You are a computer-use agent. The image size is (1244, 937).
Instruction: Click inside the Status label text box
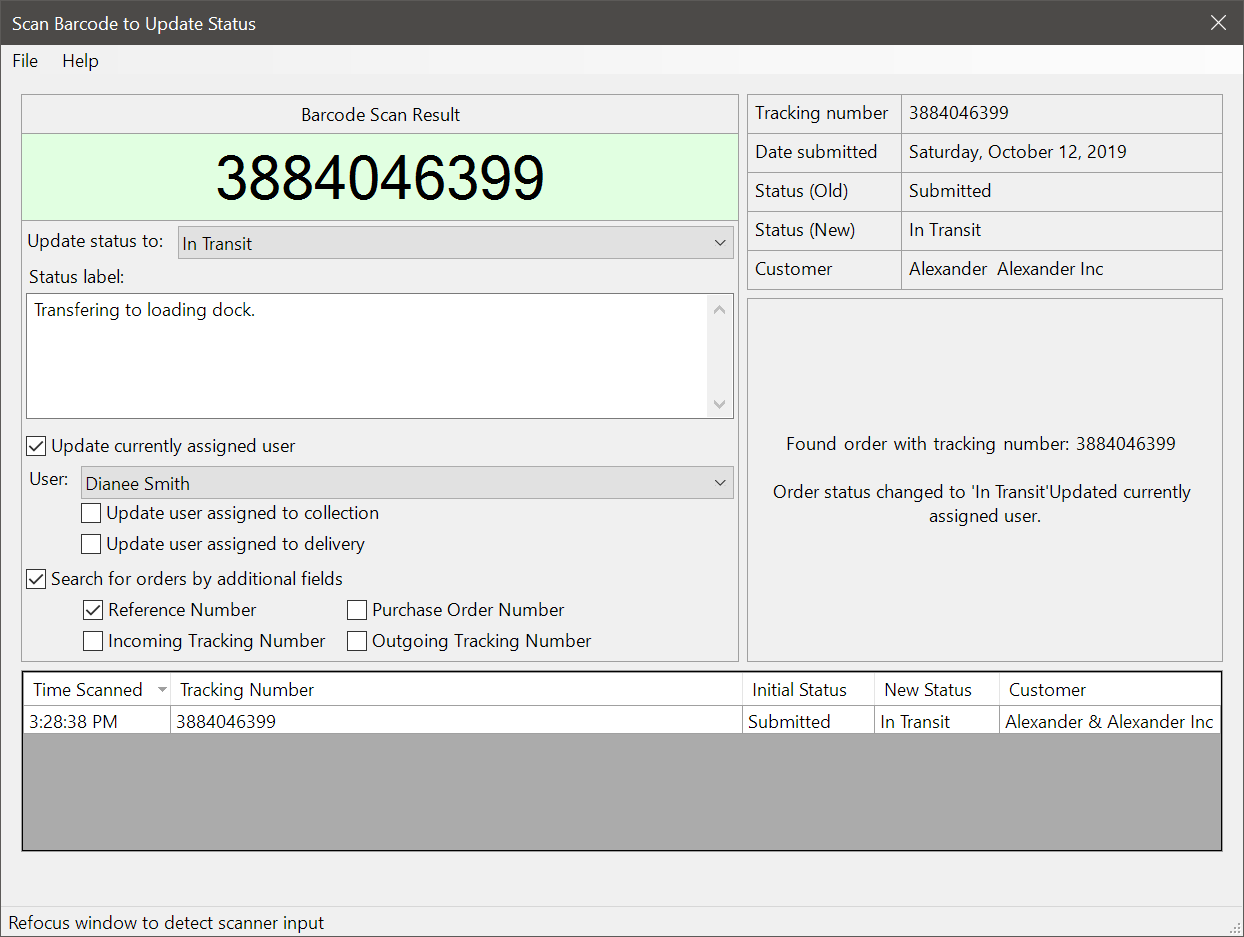coord(366,355)
